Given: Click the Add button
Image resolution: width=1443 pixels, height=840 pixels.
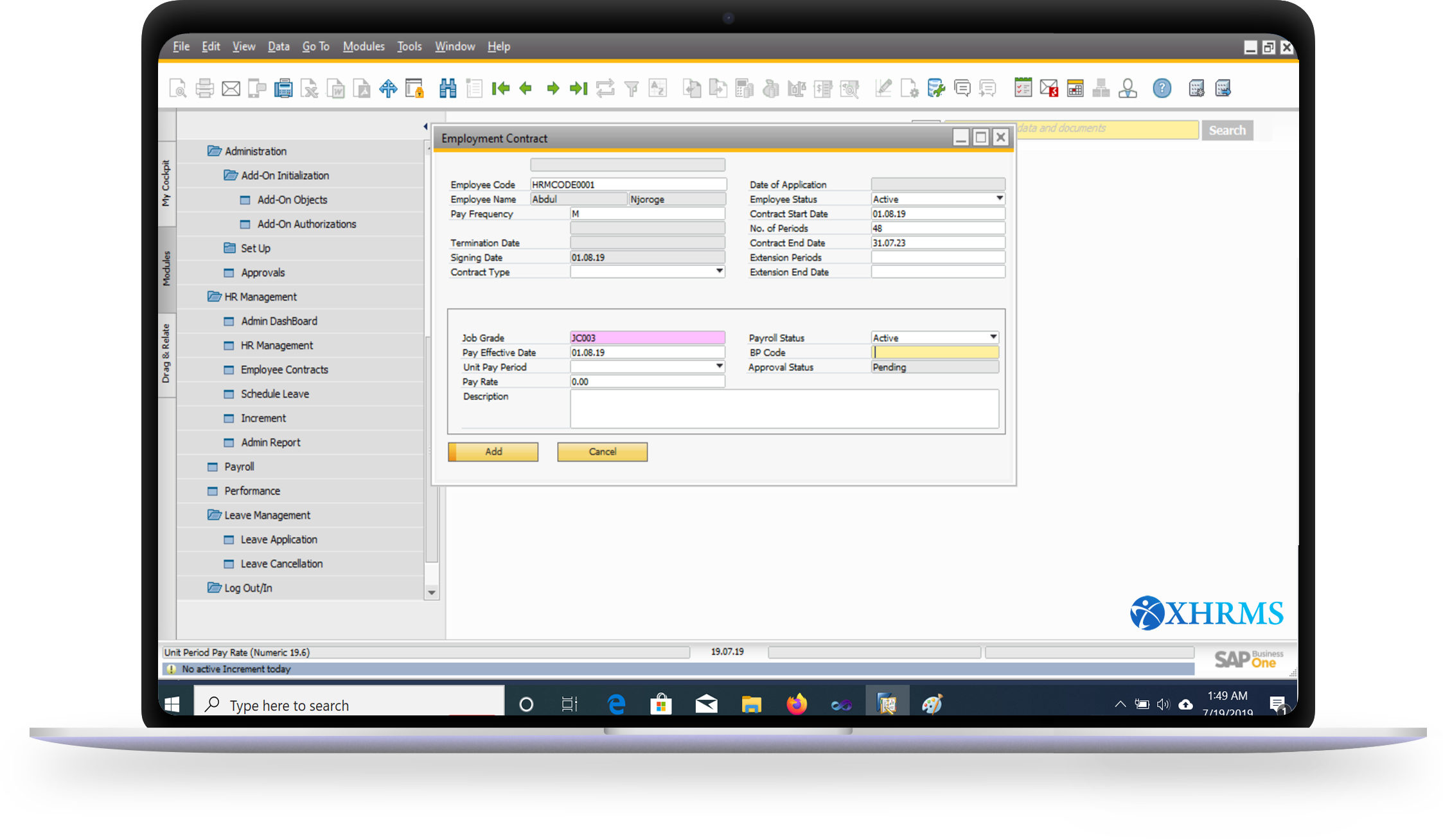Looking at the screenshot, I should point(493,451).
